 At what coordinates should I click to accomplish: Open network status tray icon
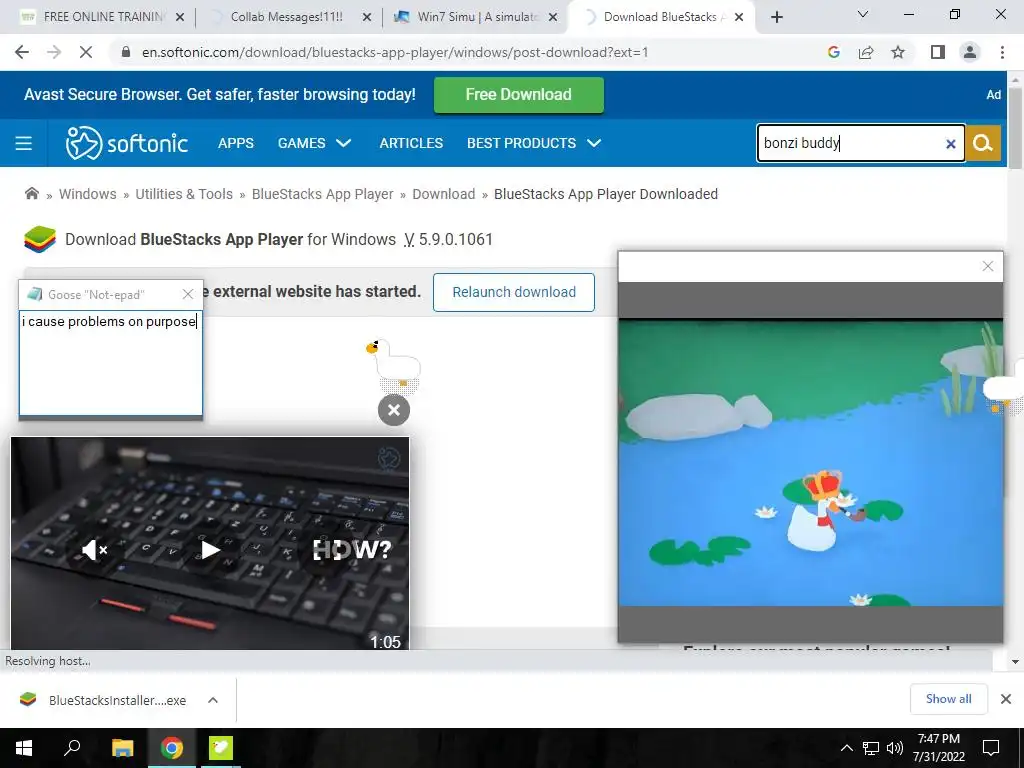[x=871, y=748]
